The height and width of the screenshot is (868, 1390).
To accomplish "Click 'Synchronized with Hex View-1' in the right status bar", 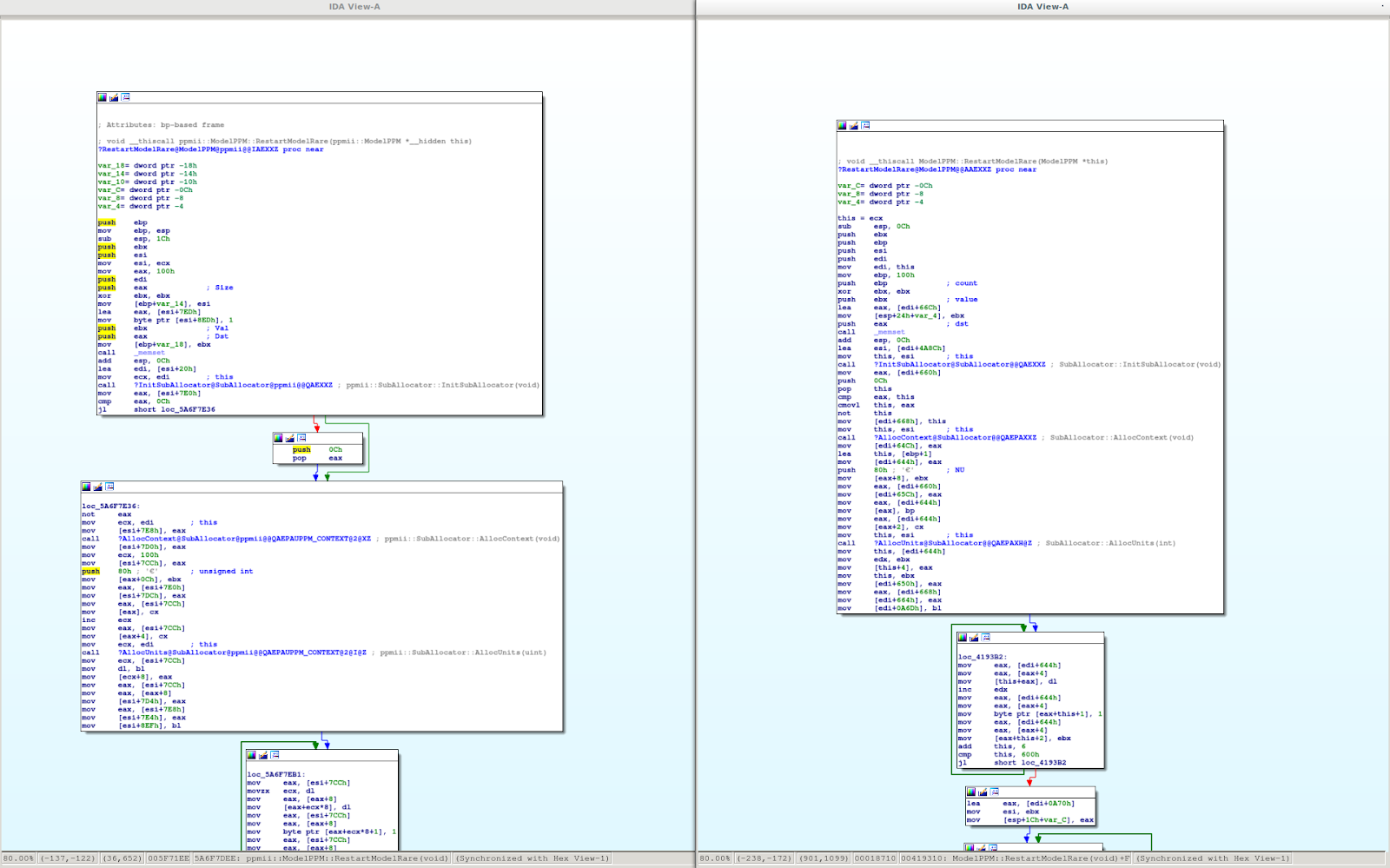I will click(1213, 858).
